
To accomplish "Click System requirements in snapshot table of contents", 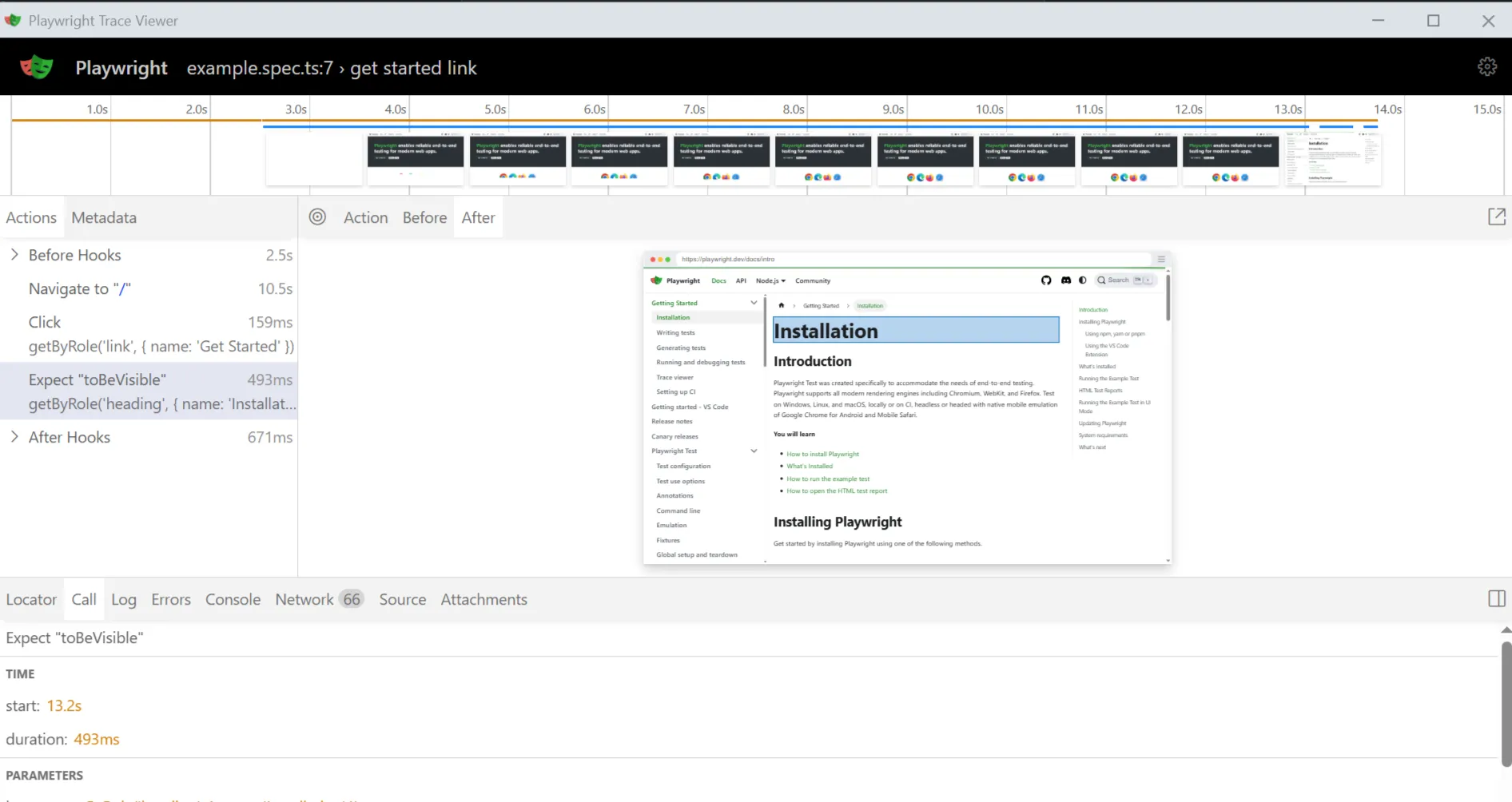I will click(1103, 435).
